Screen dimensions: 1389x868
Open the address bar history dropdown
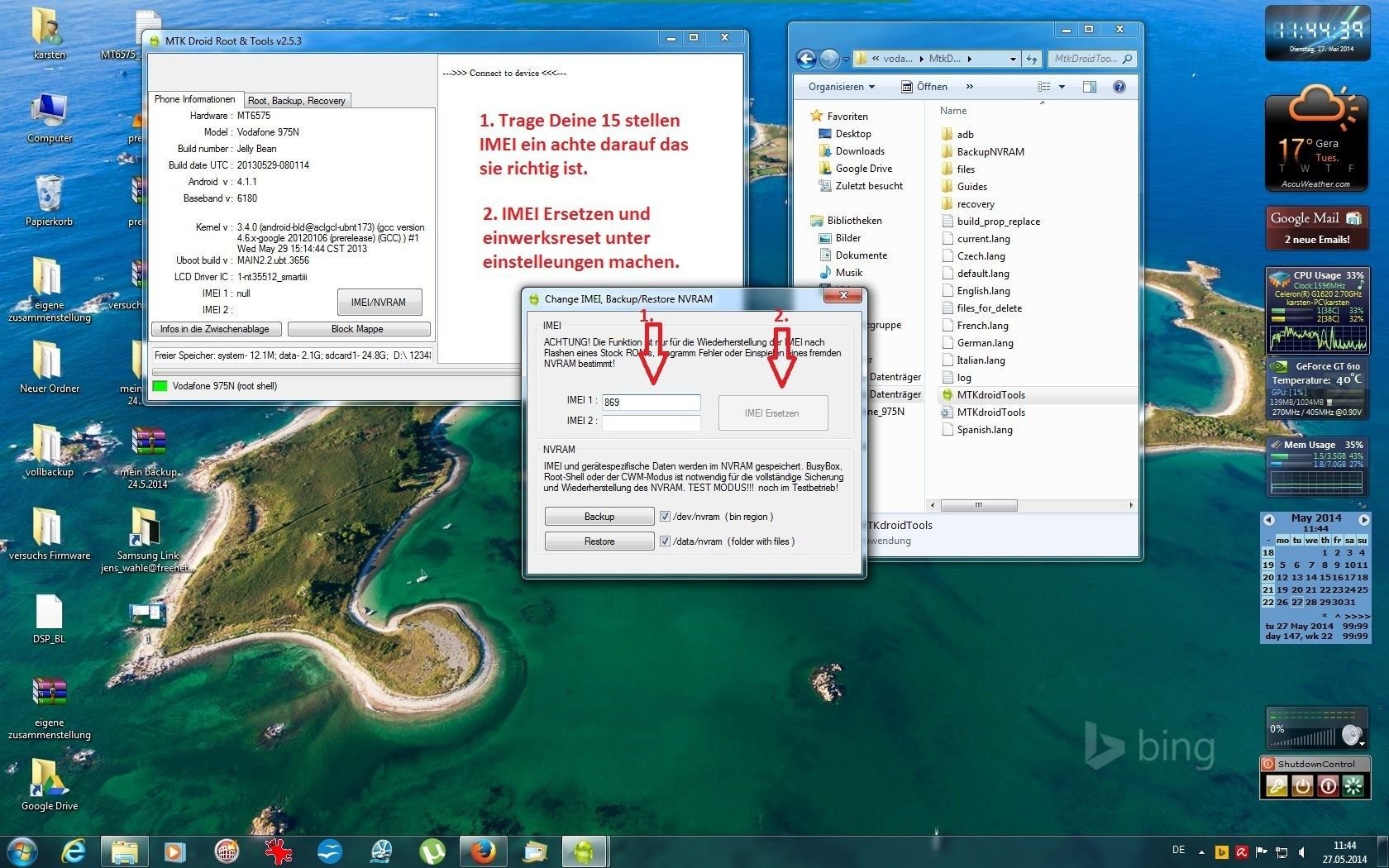(1013, 59)
